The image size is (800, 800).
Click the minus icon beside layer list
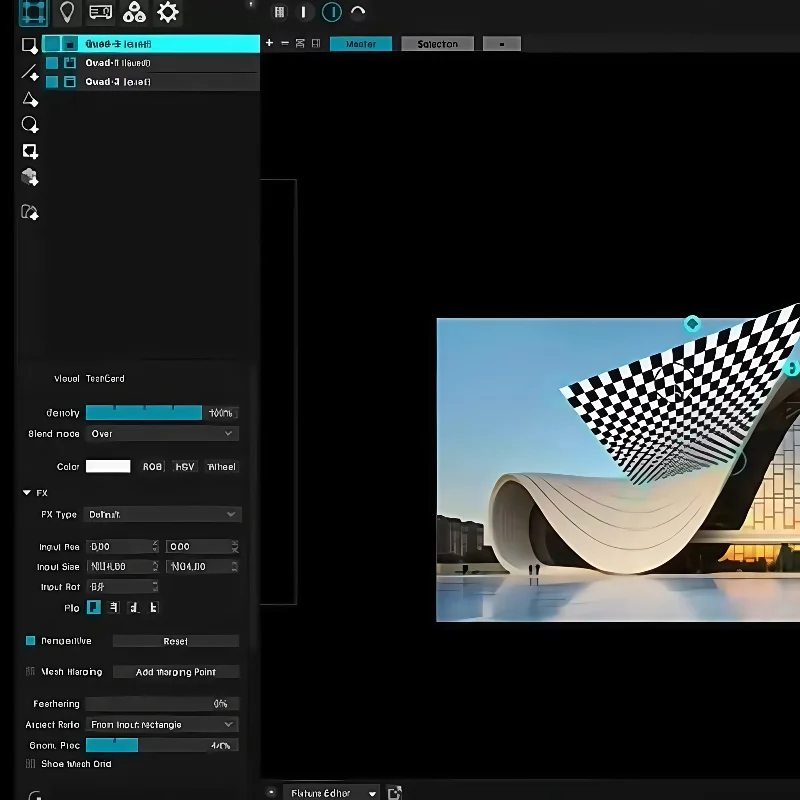click(x=285, y=43)
